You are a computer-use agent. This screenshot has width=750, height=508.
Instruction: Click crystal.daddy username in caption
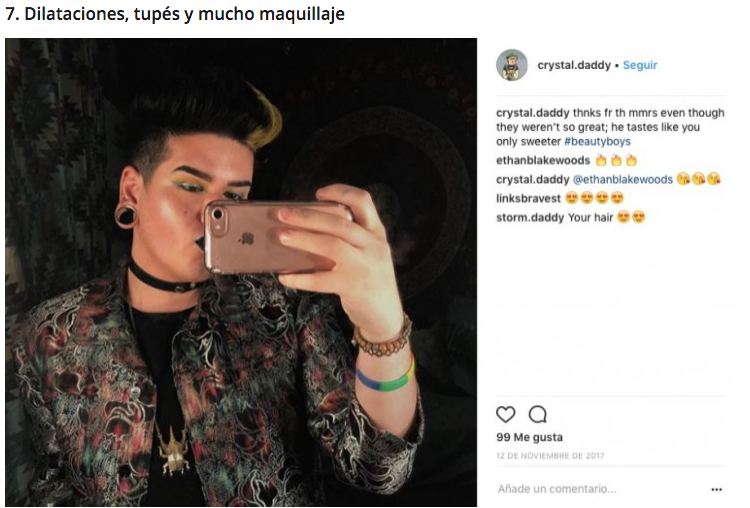click(x=532, y=113)
